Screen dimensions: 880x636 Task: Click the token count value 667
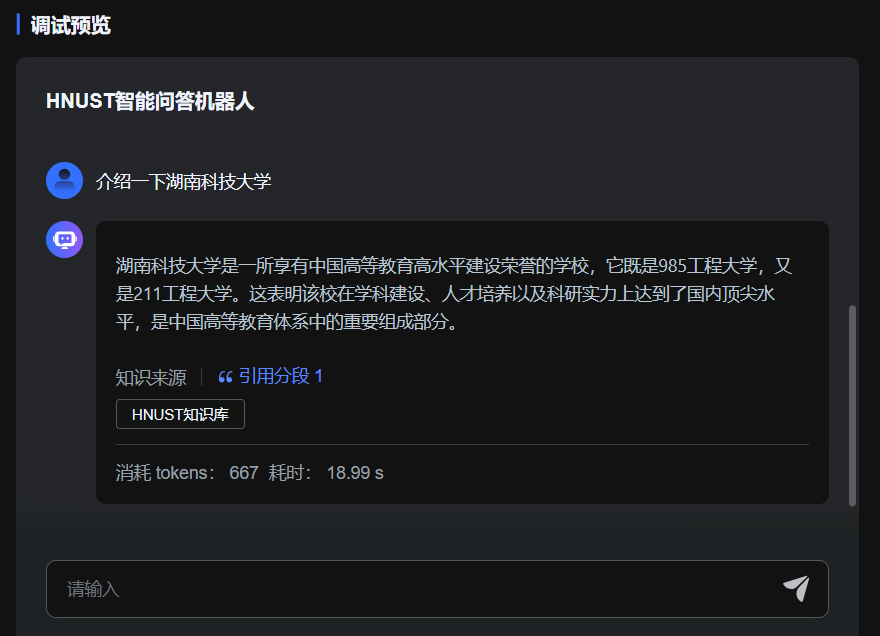click(244, 473)
